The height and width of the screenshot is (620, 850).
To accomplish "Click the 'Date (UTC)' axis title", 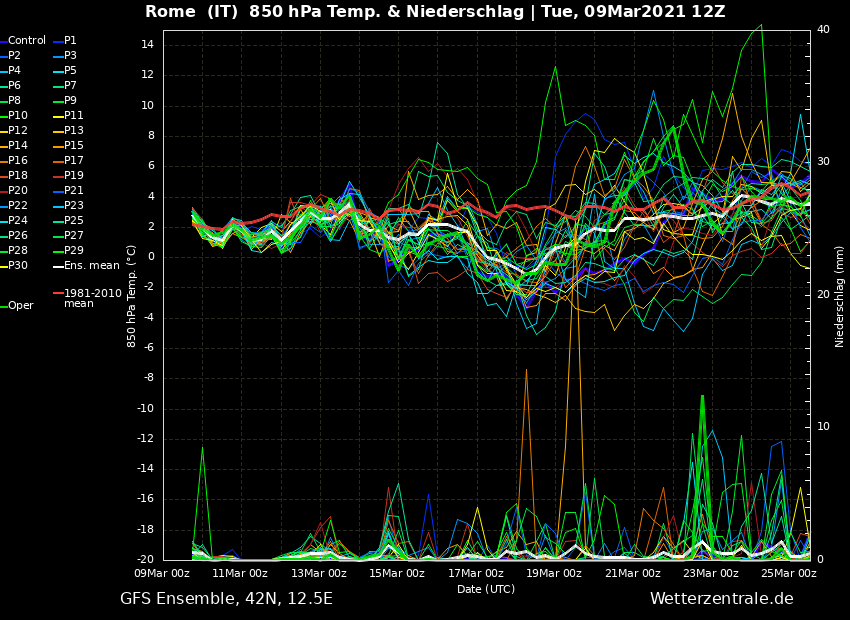I will [x=486, y=589].
